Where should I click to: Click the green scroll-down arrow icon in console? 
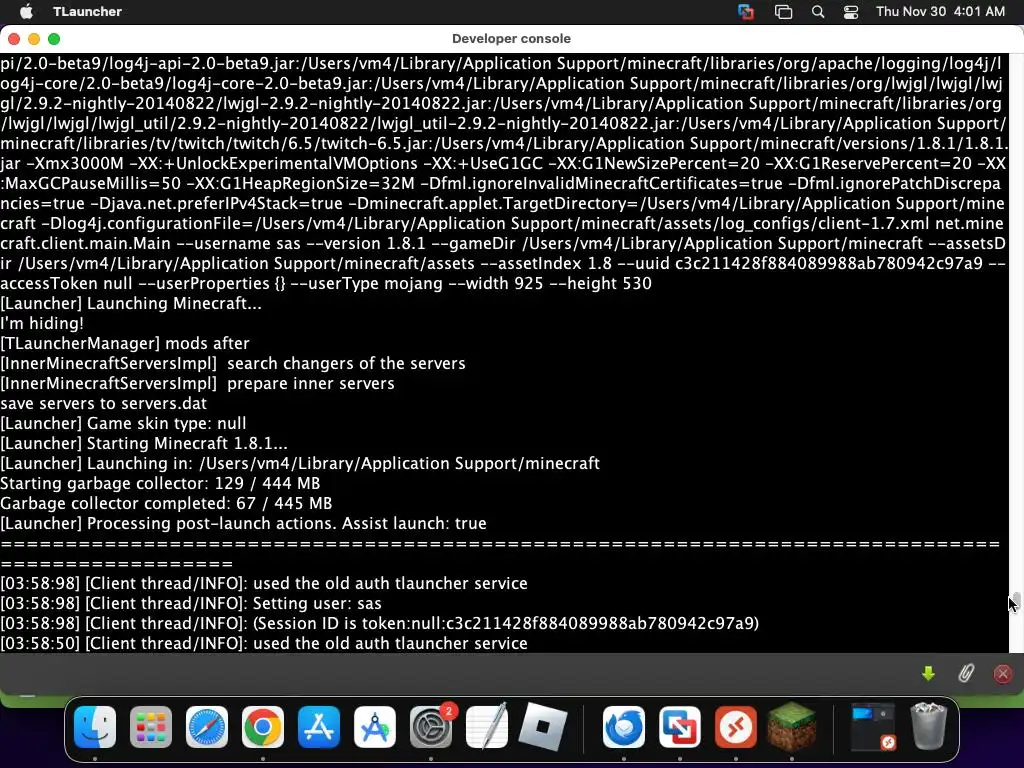(x=928, y=673)
